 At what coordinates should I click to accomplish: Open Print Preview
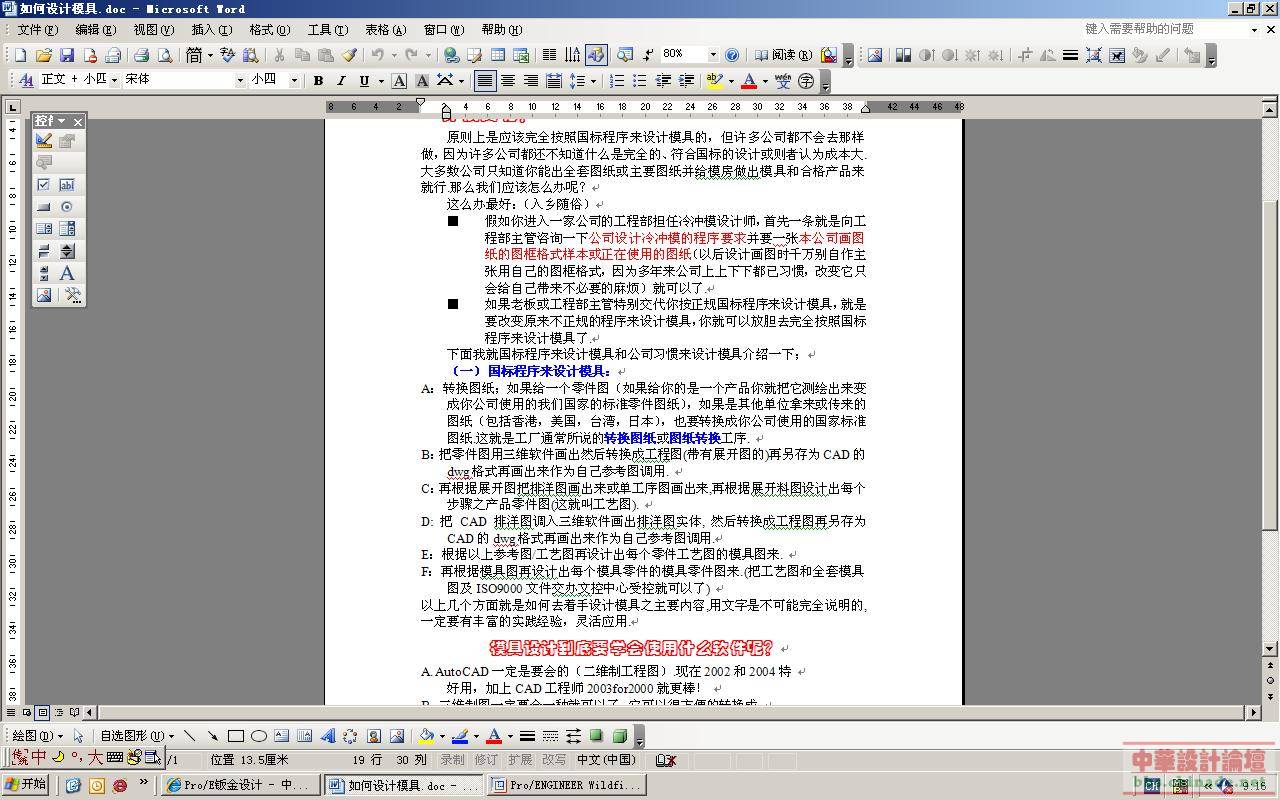(164, 55)
